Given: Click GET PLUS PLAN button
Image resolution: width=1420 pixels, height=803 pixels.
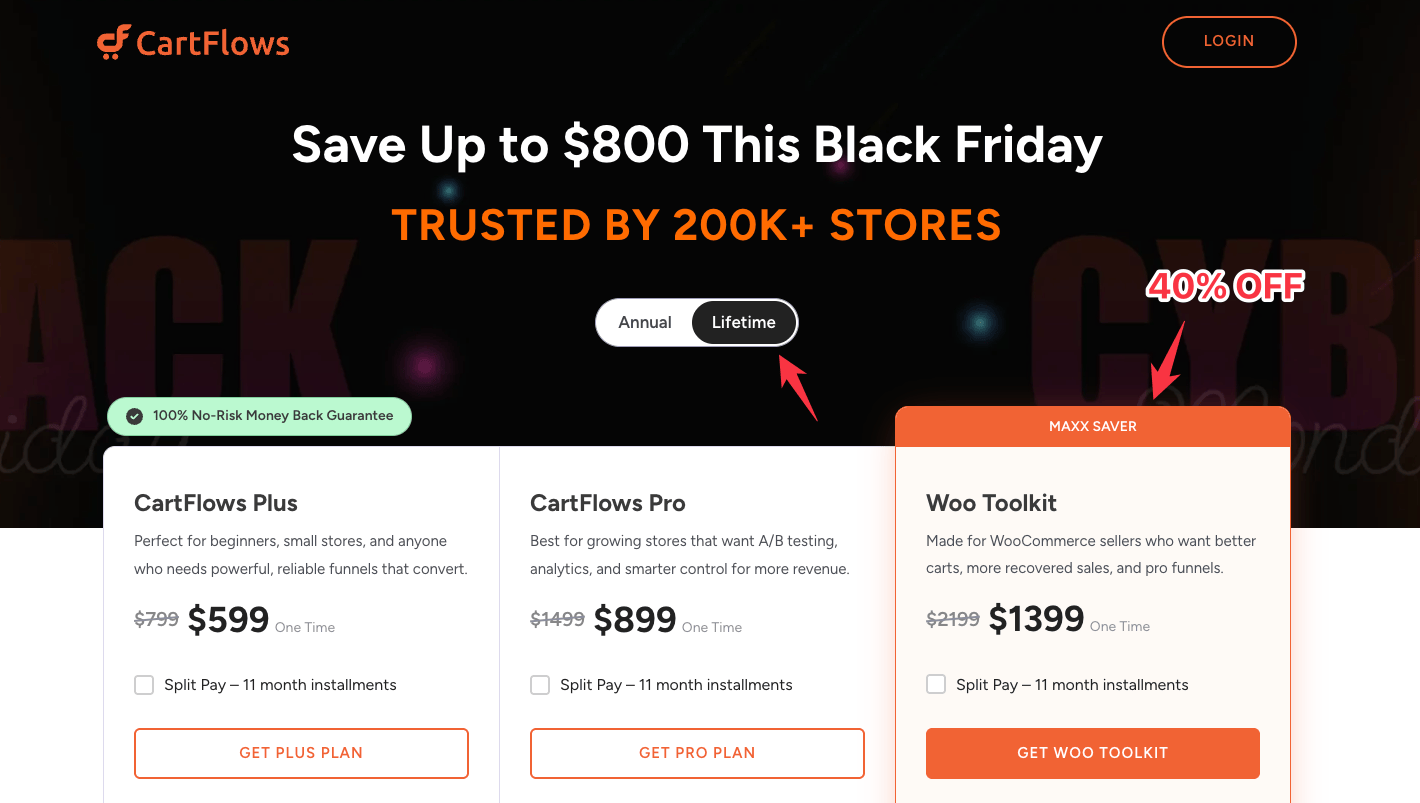Looking at the screenshot, I should pyautogui.click(x=301, y=753).
